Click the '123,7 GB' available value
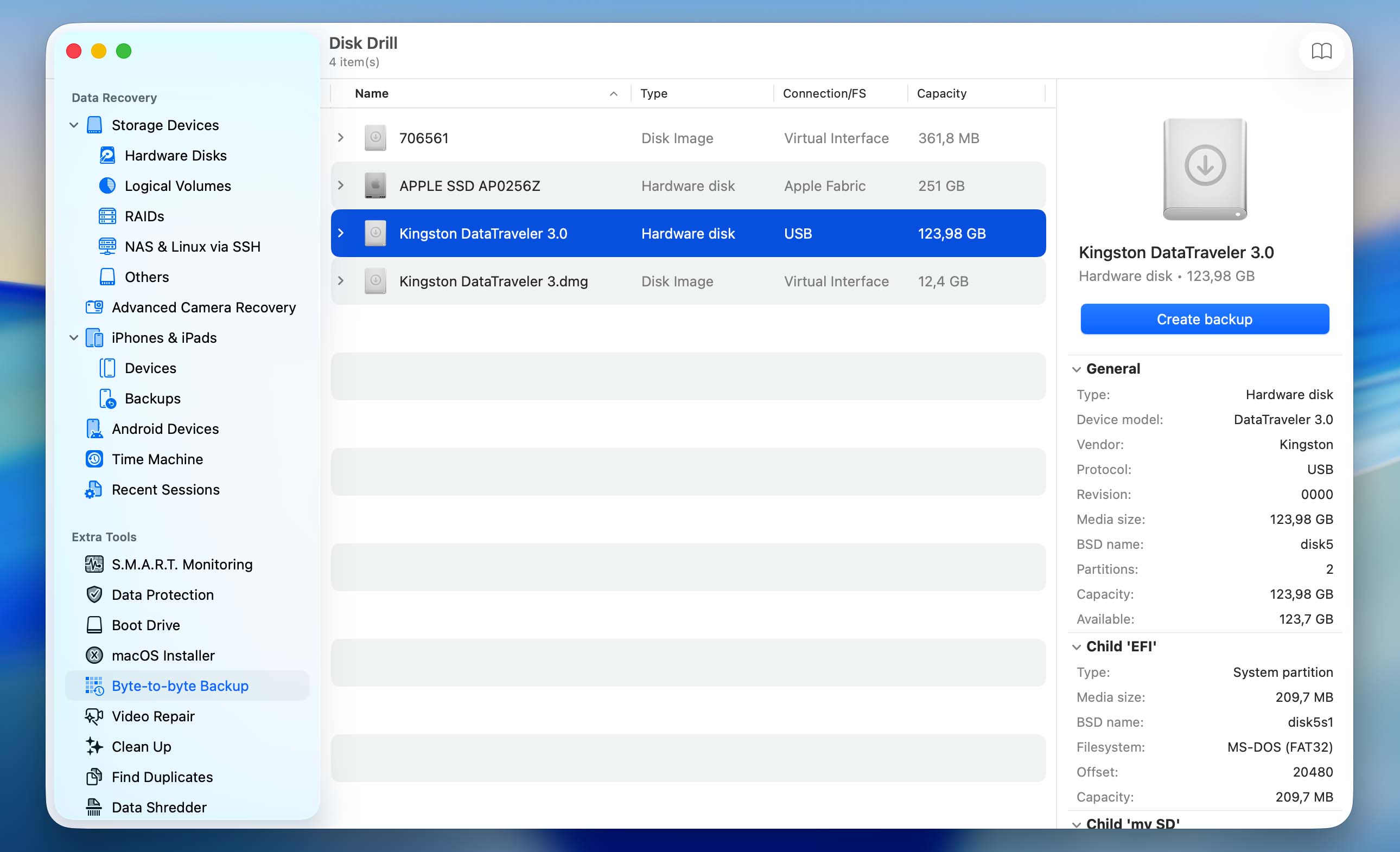 click(1306, 619)
